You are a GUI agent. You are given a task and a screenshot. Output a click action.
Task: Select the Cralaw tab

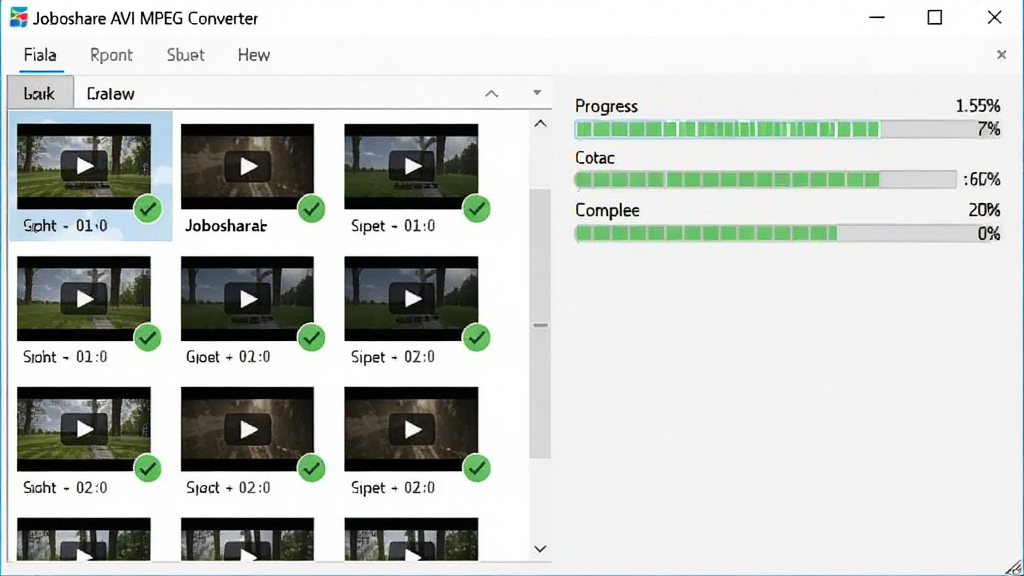110,94
